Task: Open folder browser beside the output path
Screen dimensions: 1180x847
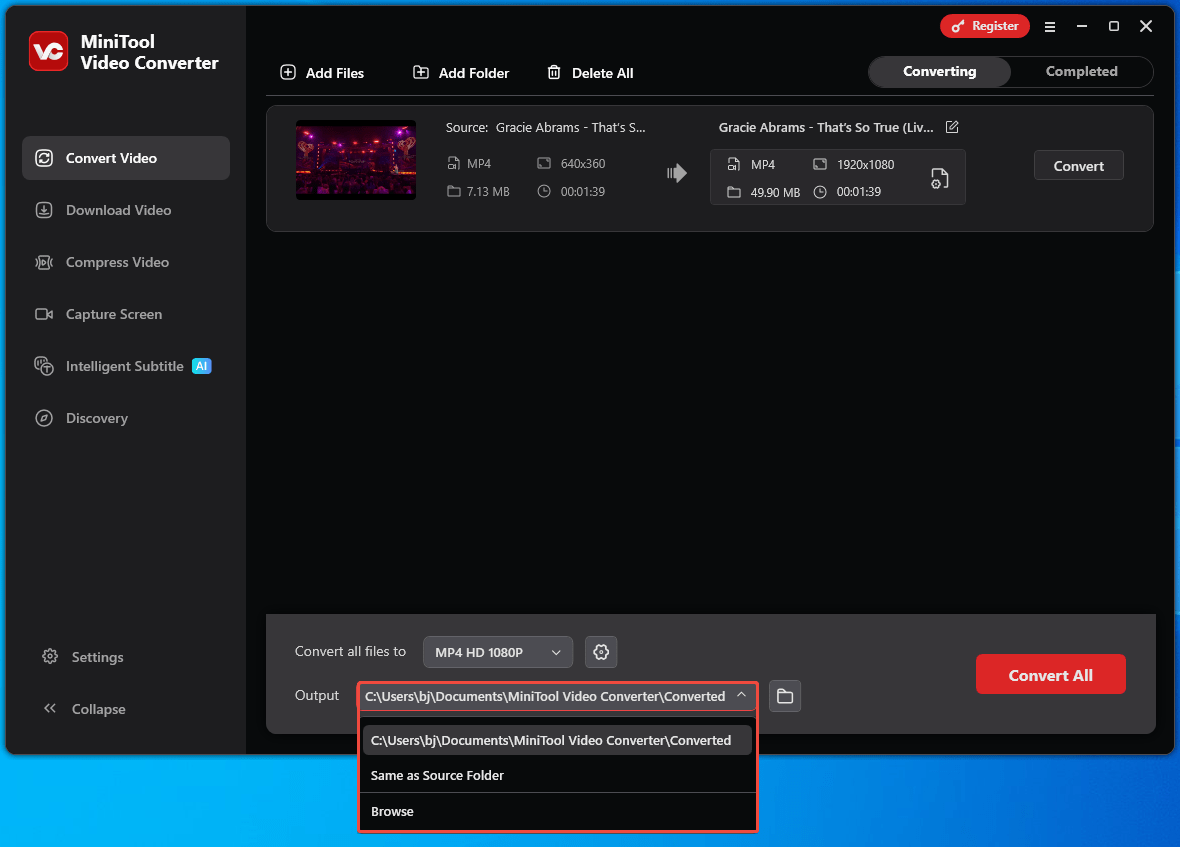Action: [785, 696]
